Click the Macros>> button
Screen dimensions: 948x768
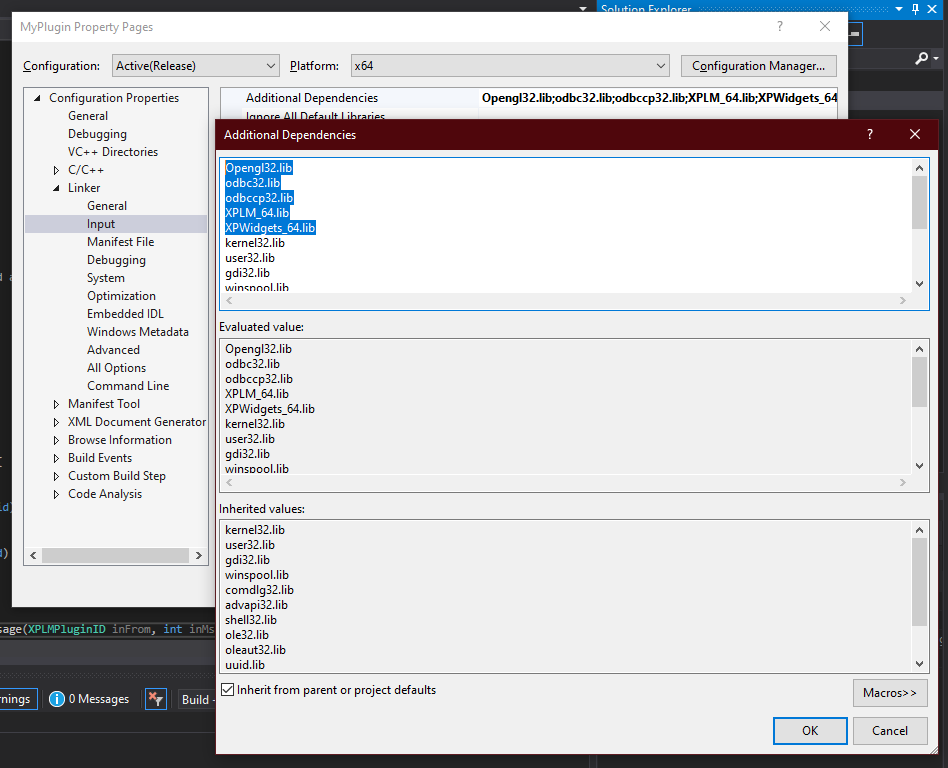[889, 693]
